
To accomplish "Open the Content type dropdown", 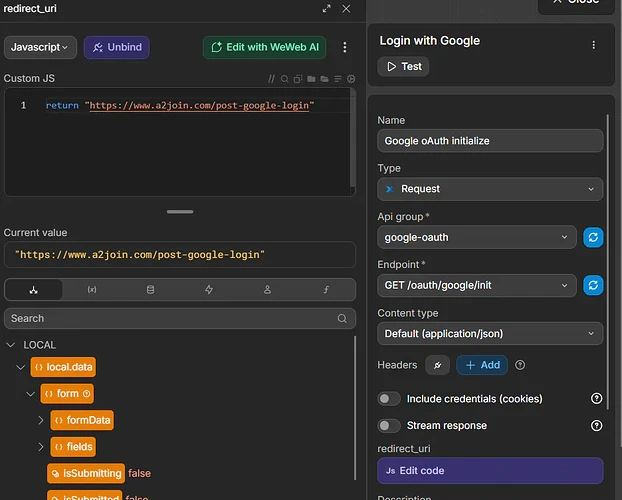I will coord(490,333).
